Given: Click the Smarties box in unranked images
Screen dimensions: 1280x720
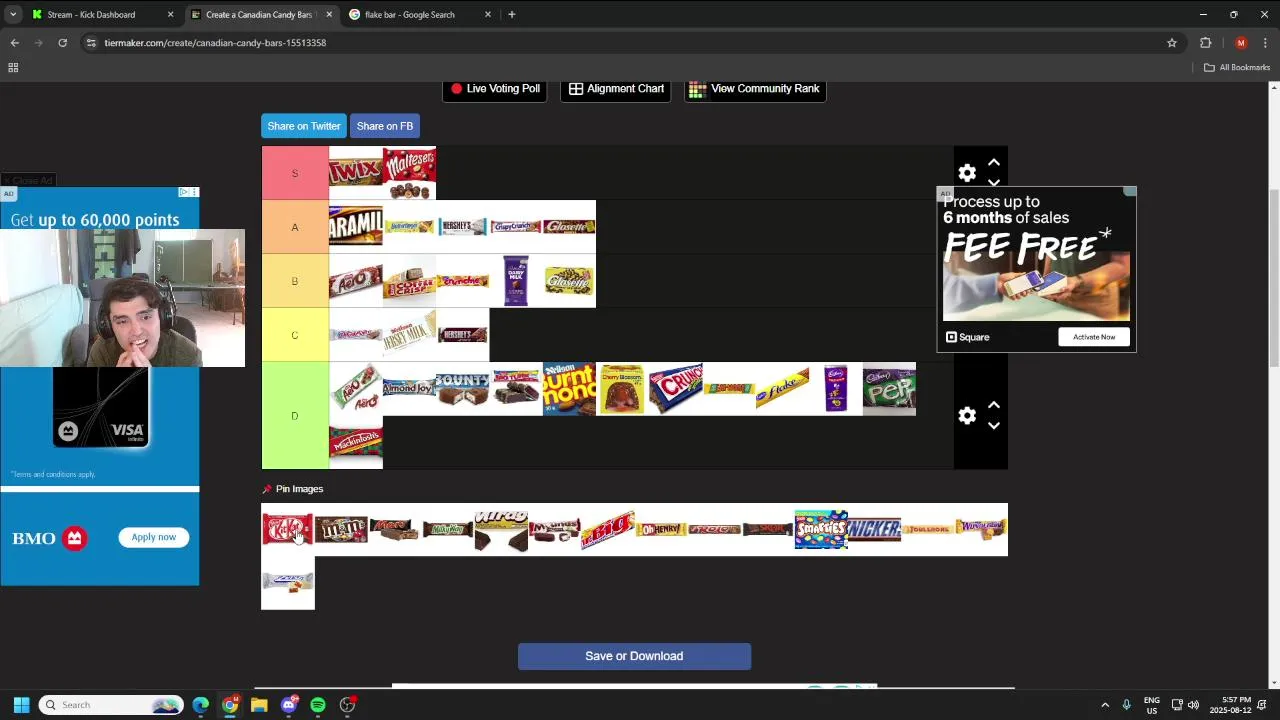Looking at the screenshot, I should pos(821,529).
